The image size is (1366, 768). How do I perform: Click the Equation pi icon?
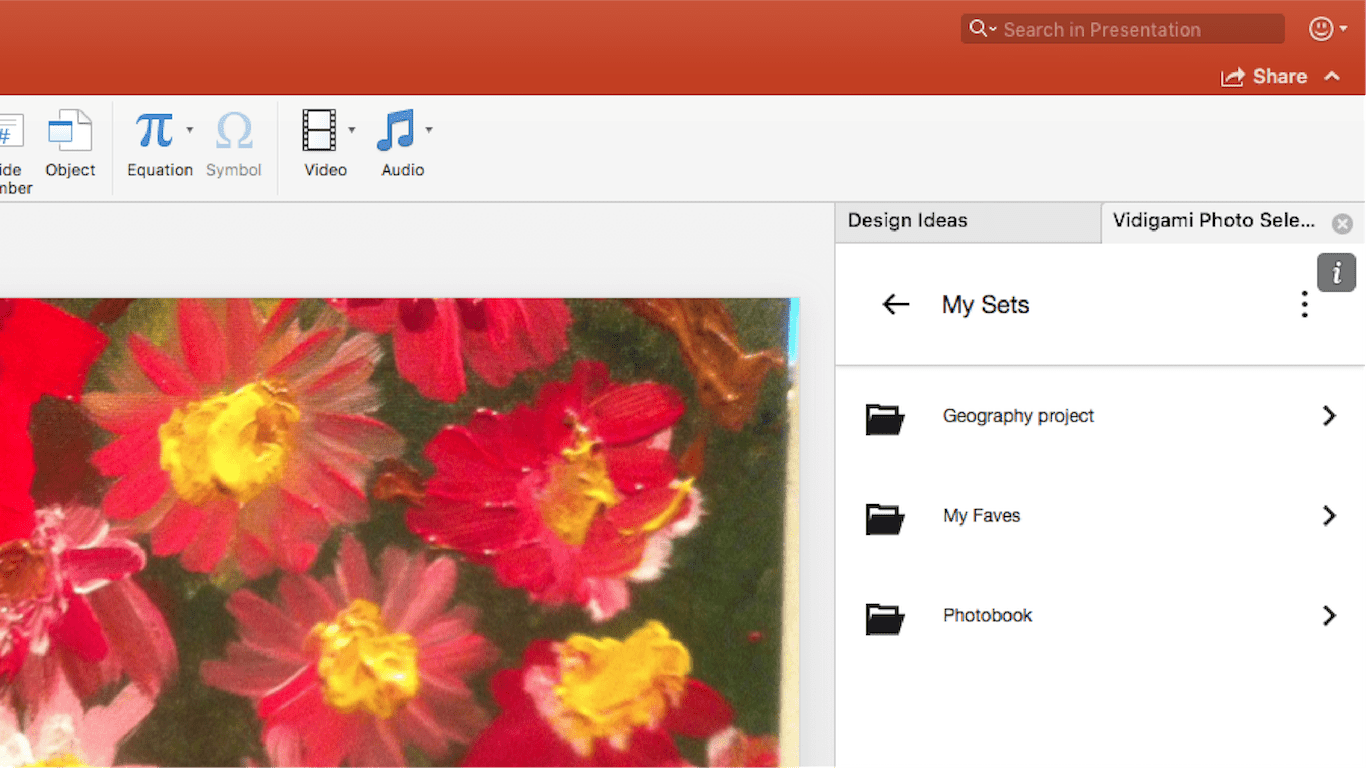click(155, 130)
